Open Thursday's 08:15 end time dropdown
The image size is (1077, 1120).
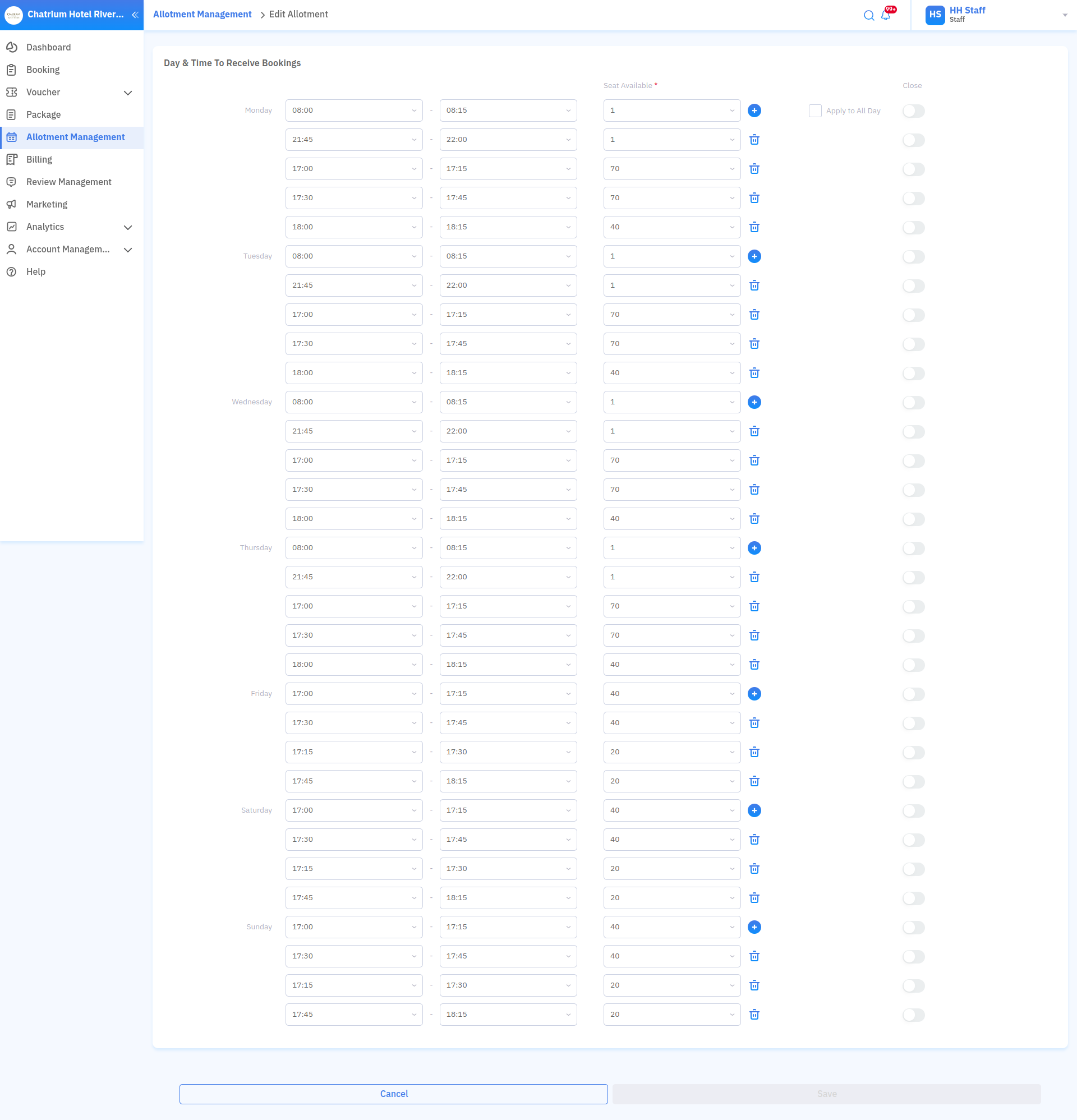tap(508, 548)
